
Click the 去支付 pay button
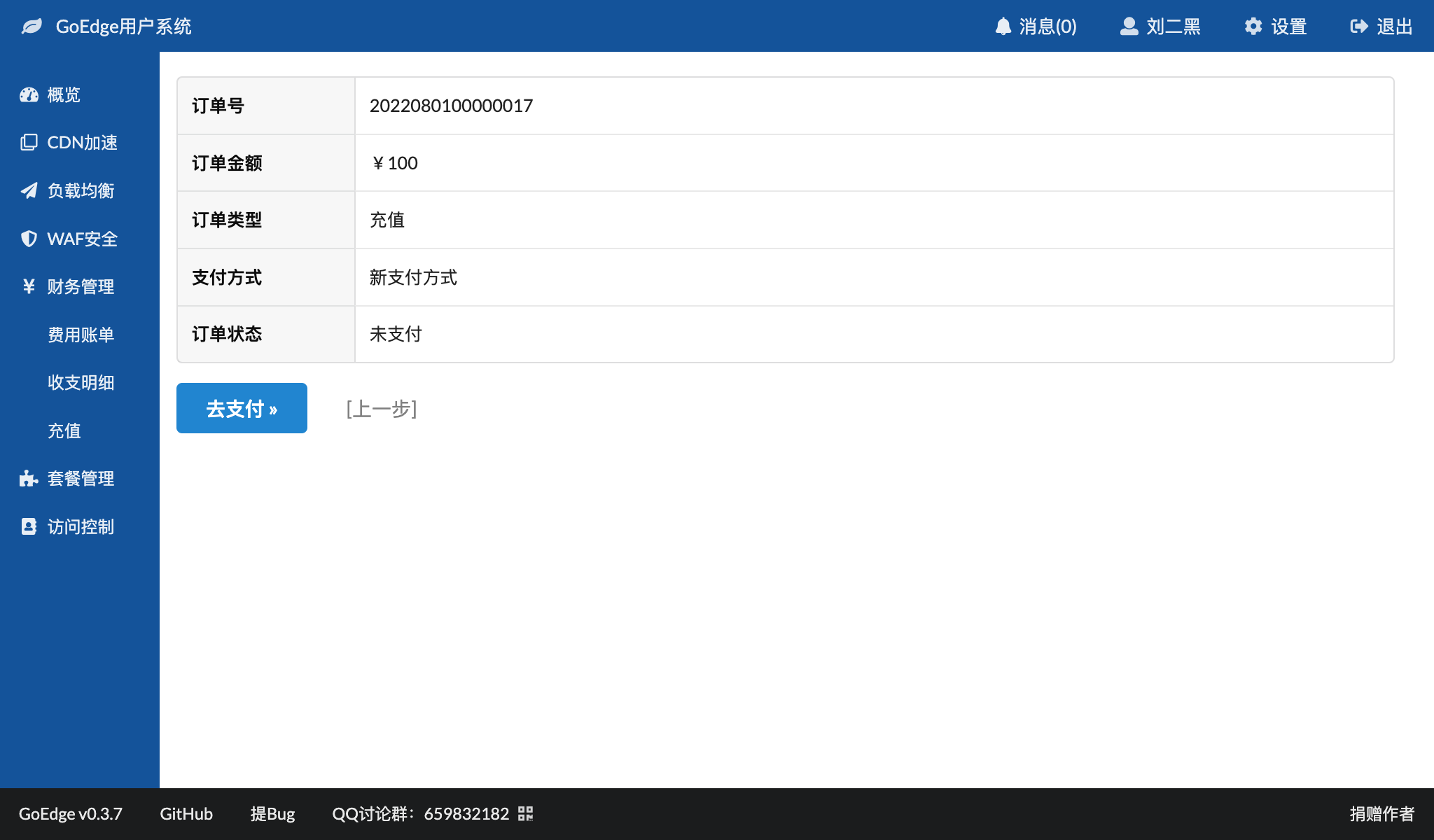pyautogui.click(x=242, y=408)
